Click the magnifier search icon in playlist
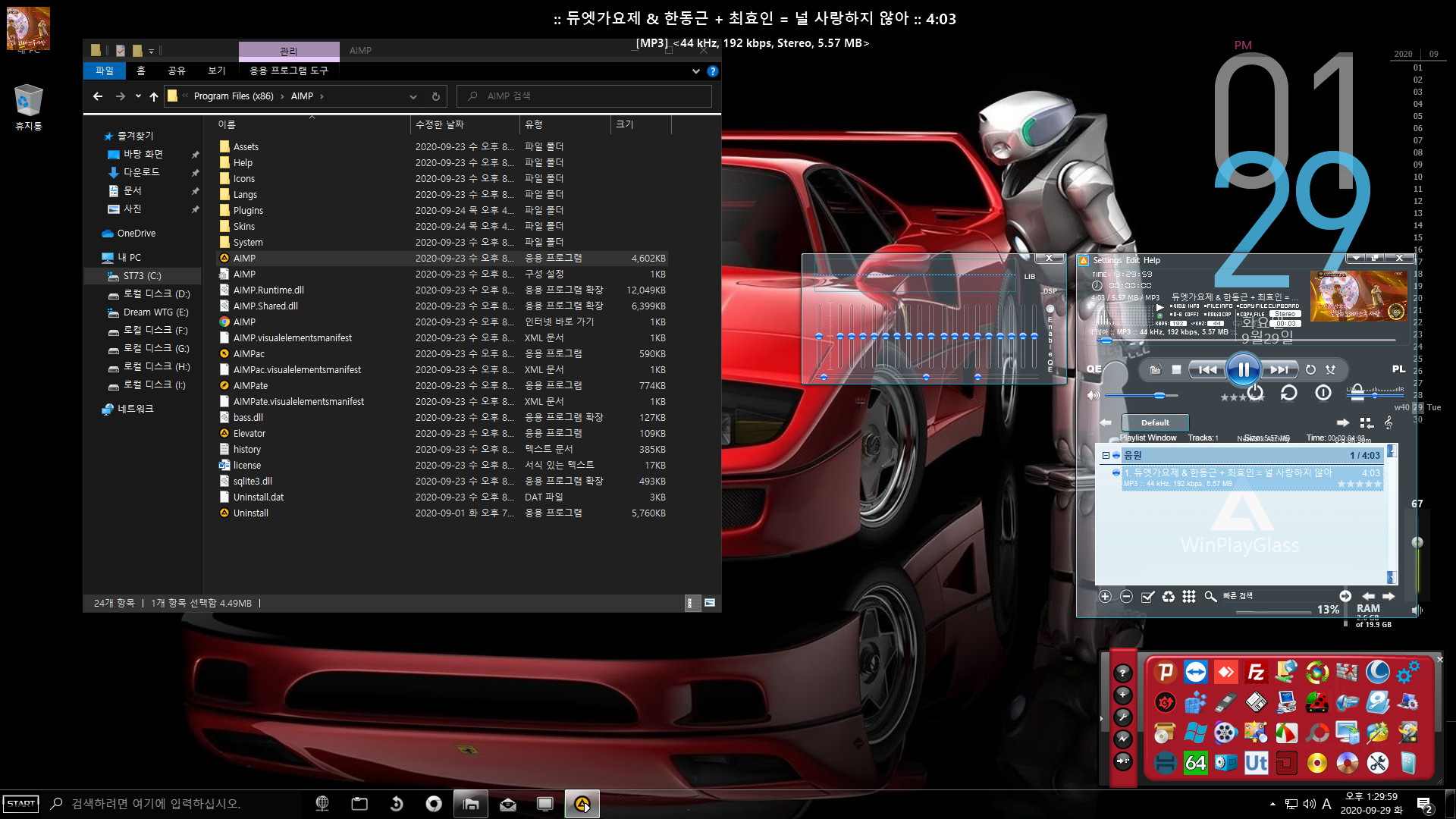This screenshot has width=1456, height=819. [x=1210, y=597]
